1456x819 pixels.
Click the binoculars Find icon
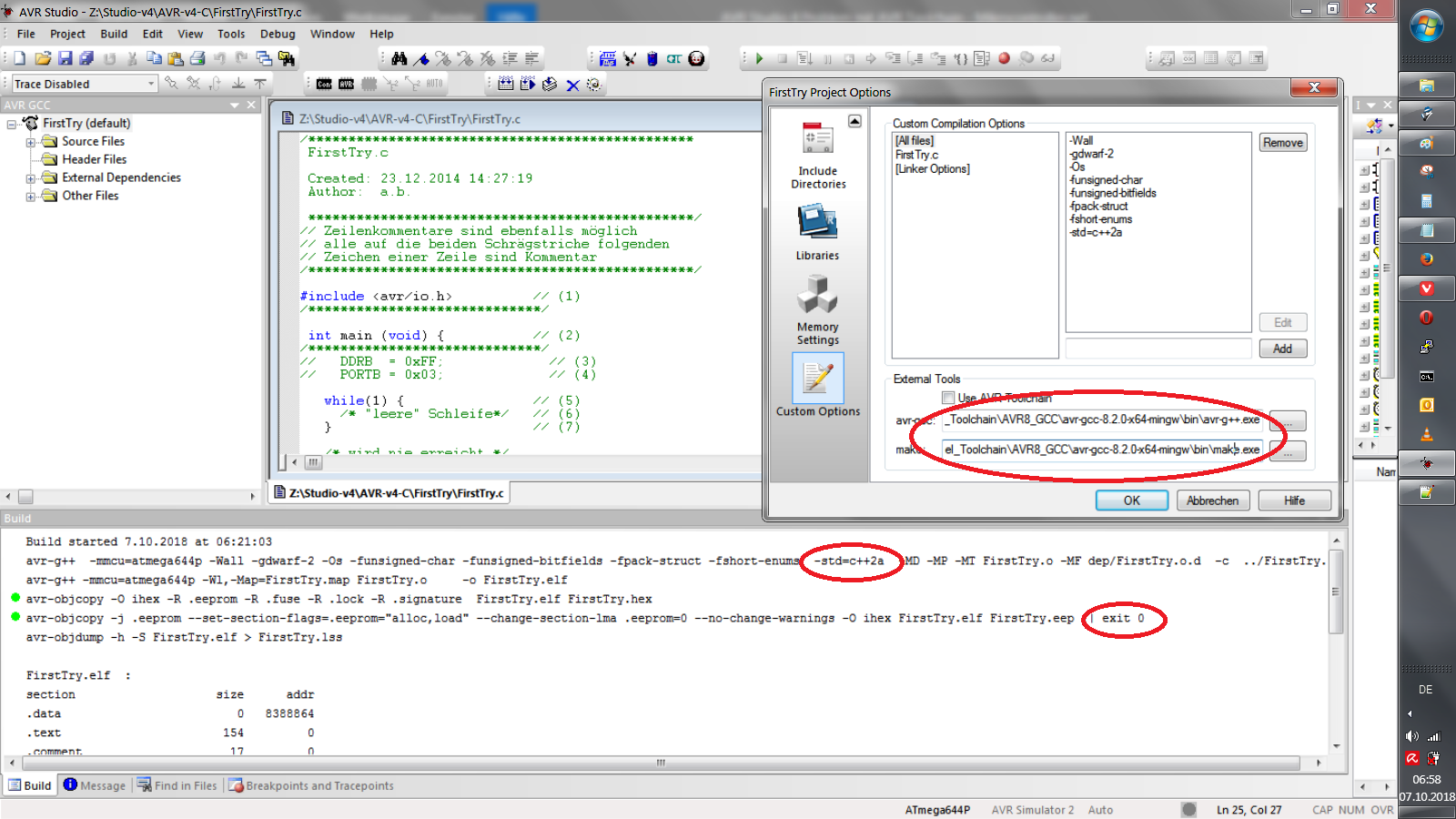click(x=399, y=58)
